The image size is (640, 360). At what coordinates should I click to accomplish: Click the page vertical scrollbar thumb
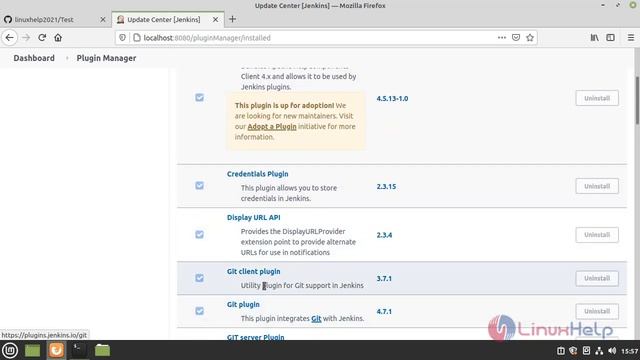coord(636,100)
